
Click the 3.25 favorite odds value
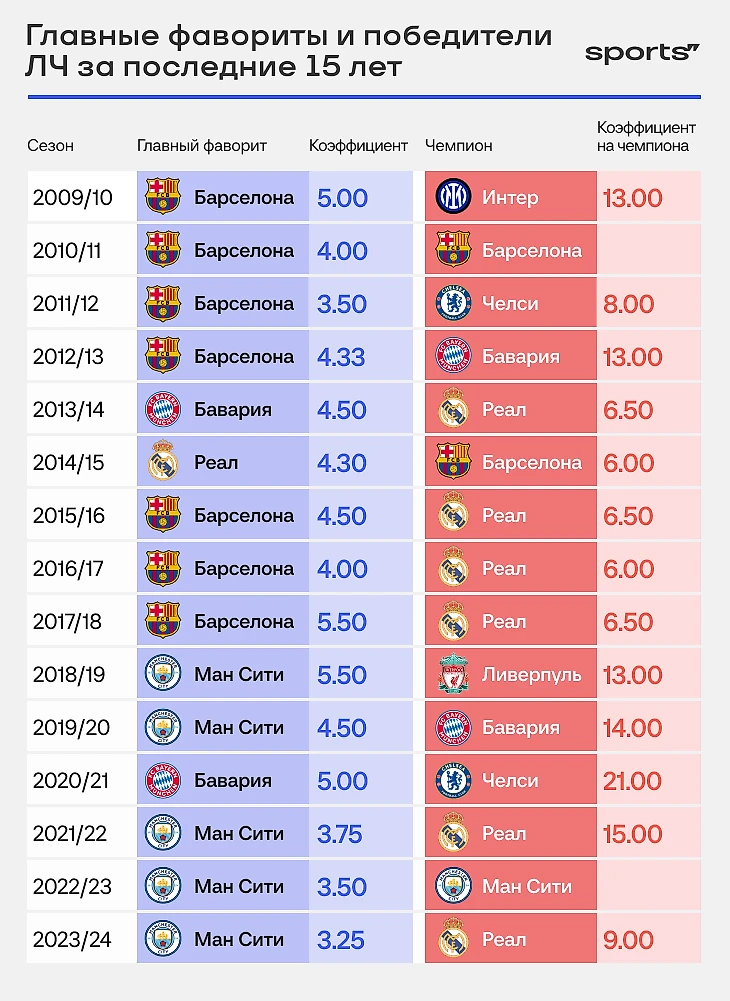point(340,939)
